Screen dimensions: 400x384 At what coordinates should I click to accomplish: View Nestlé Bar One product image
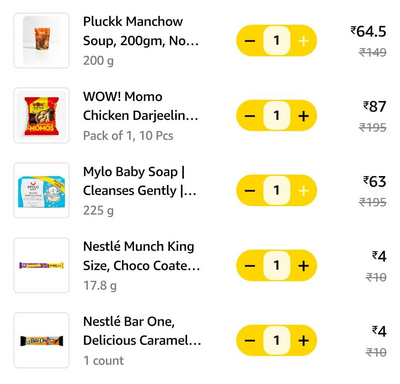(41, 340)
